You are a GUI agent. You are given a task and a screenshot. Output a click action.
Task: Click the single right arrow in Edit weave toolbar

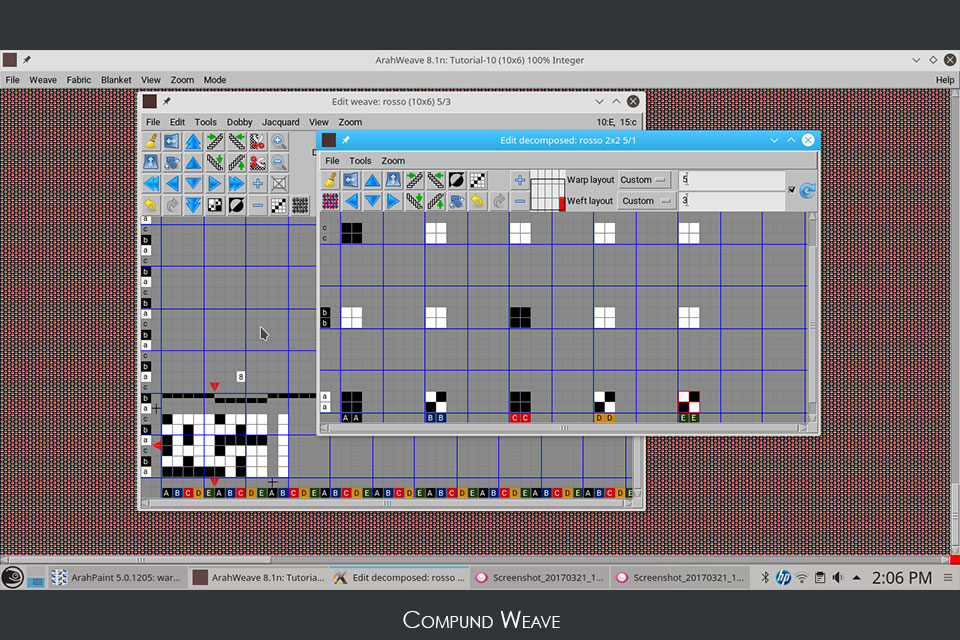point(214,184)
